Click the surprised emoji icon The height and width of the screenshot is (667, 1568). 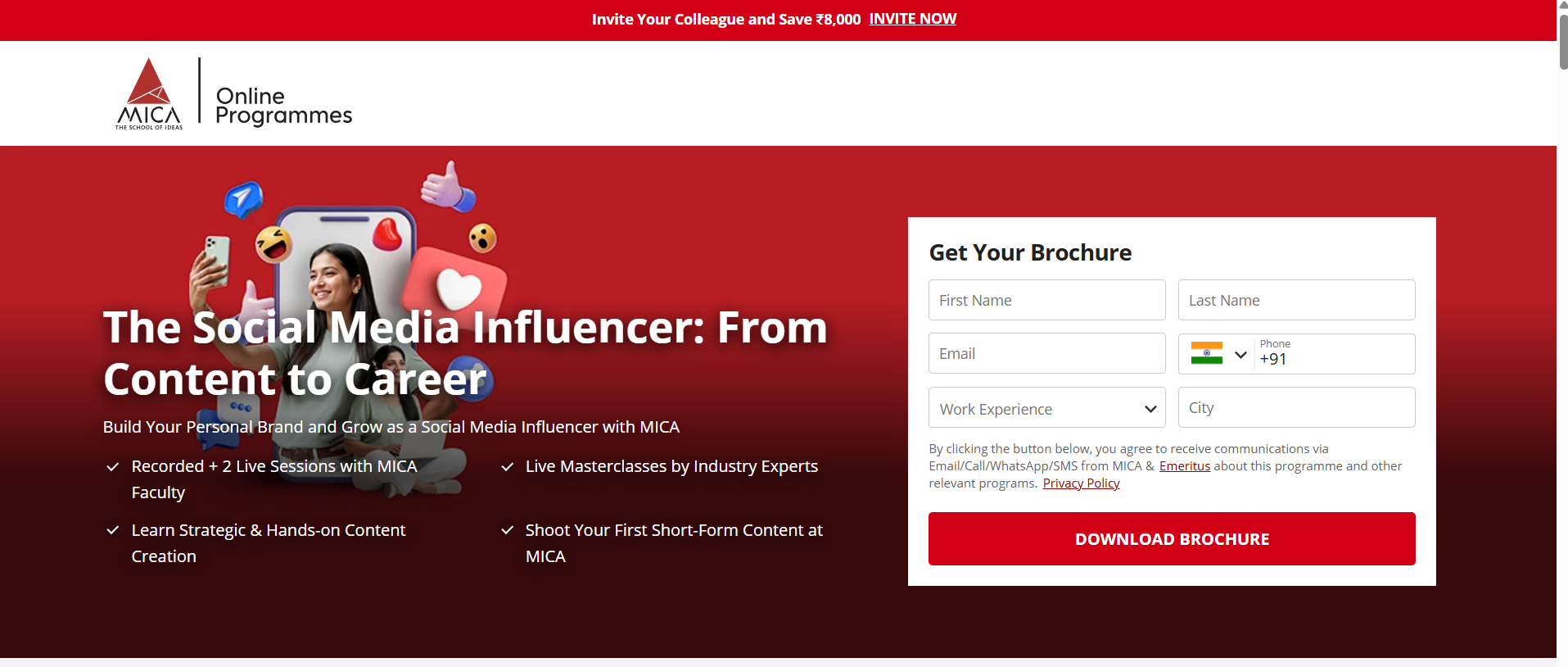(482, 238)
